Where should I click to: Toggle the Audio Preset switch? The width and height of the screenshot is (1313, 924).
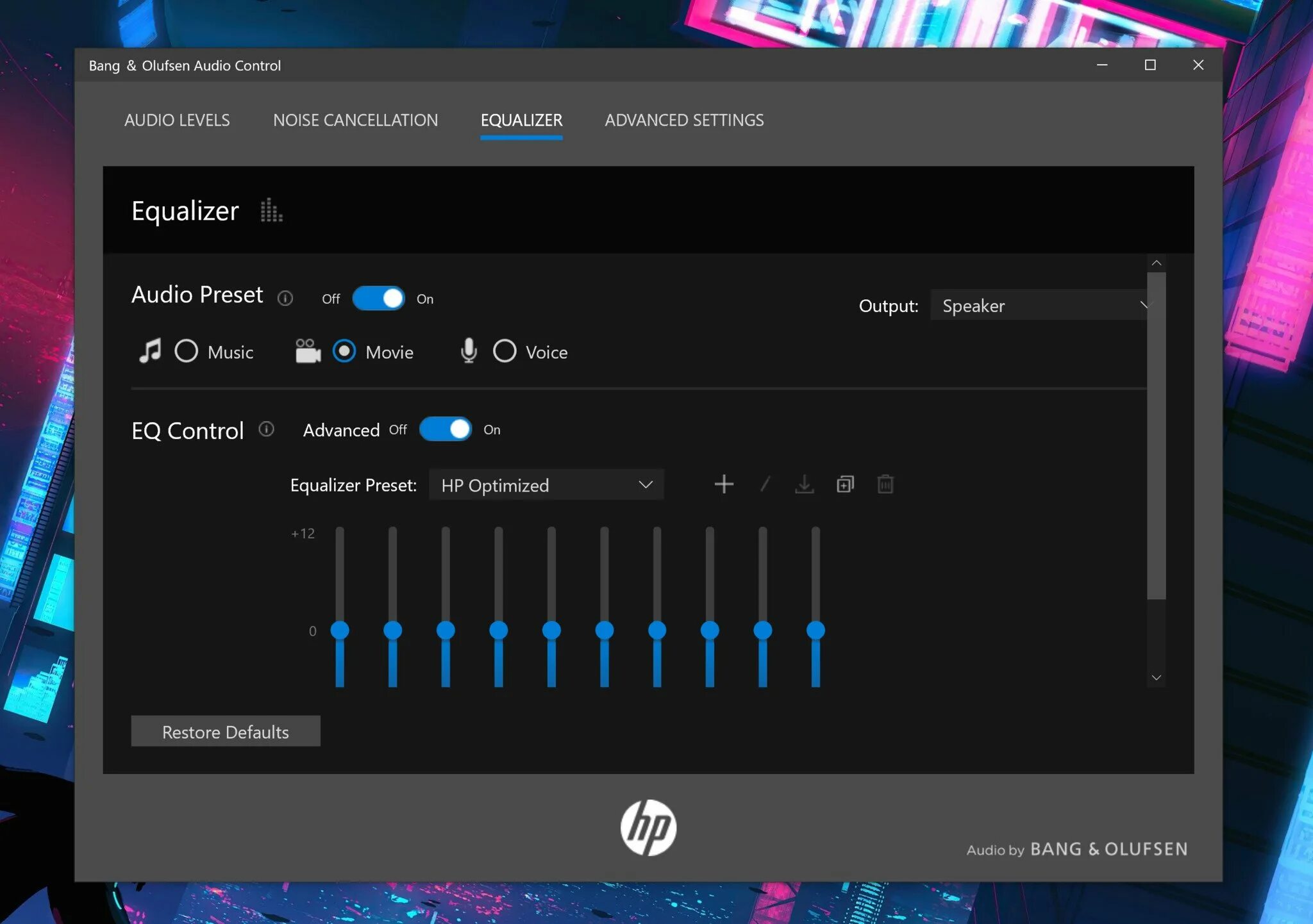point(378,298)
